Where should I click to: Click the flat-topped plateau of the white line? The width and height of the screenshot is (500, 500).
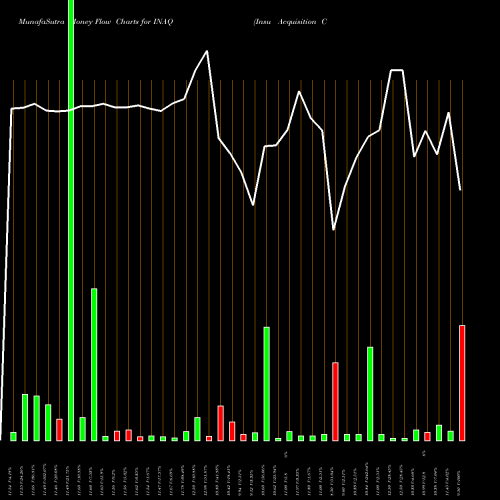397,70
